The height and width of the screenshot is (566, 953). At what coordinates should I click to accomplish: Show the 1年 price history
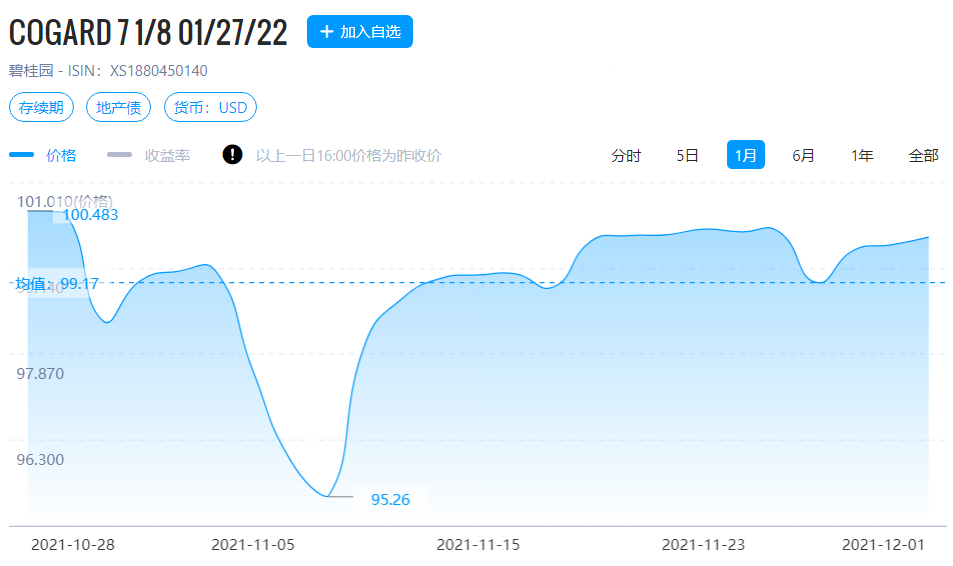click(862, 155)
